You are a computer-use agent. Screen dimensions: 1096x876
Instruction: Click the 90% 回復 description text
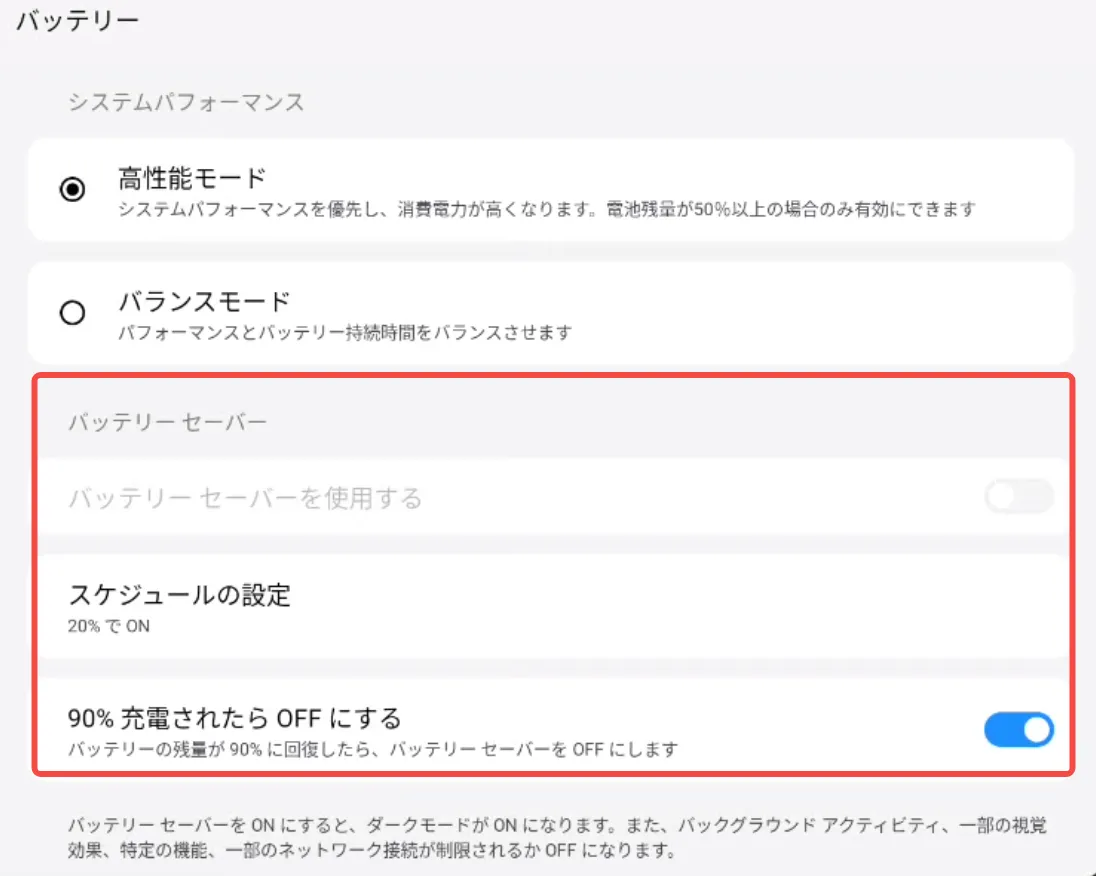373,749
